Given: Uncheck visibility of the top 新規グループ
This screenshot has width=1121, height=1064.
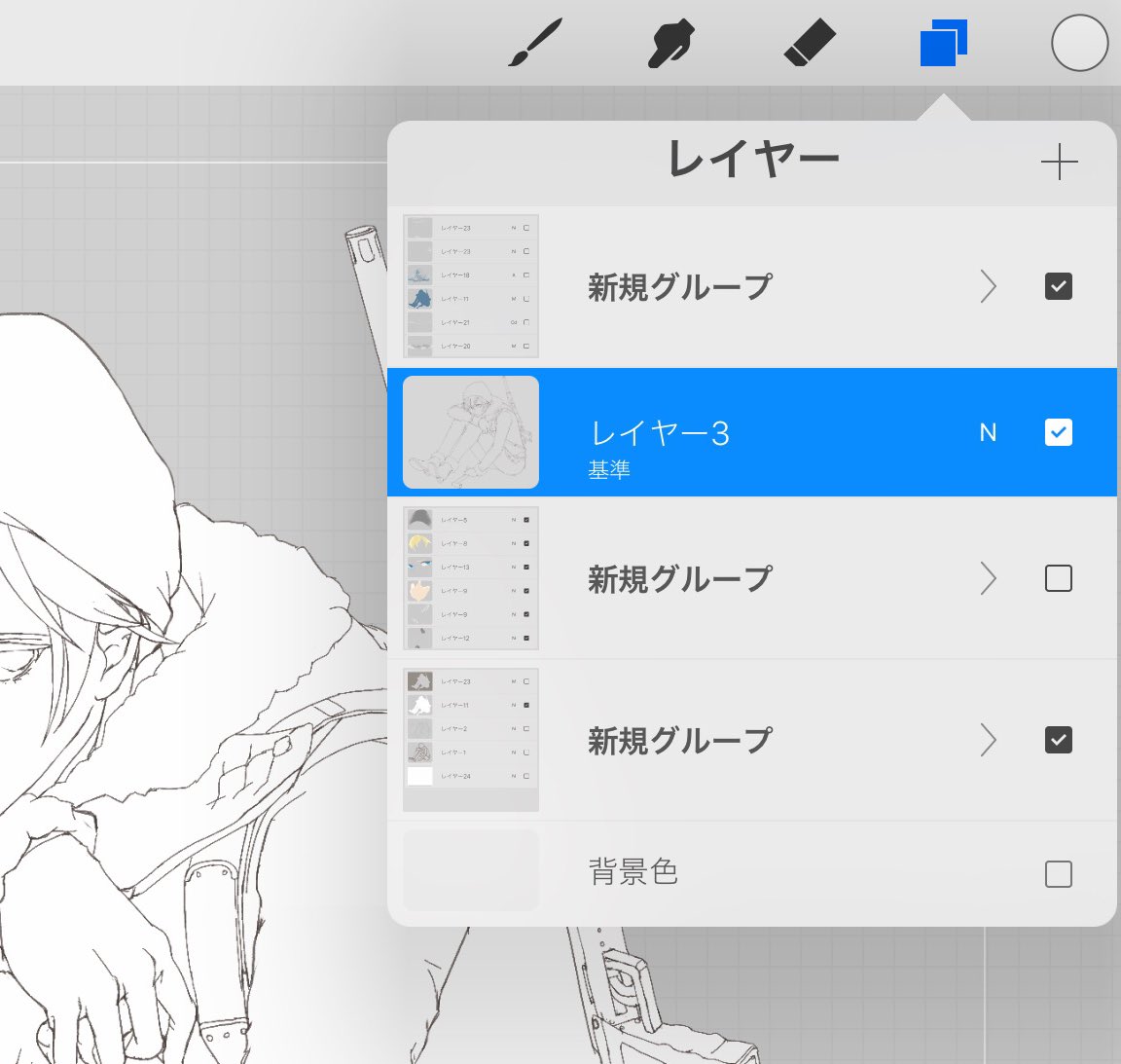Looking at the screenshot, I should coord(1058,286).
